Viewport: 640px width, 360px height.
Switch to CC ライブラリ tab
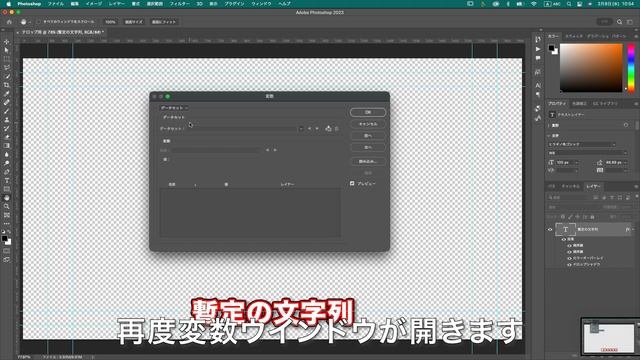click(605, 104)
